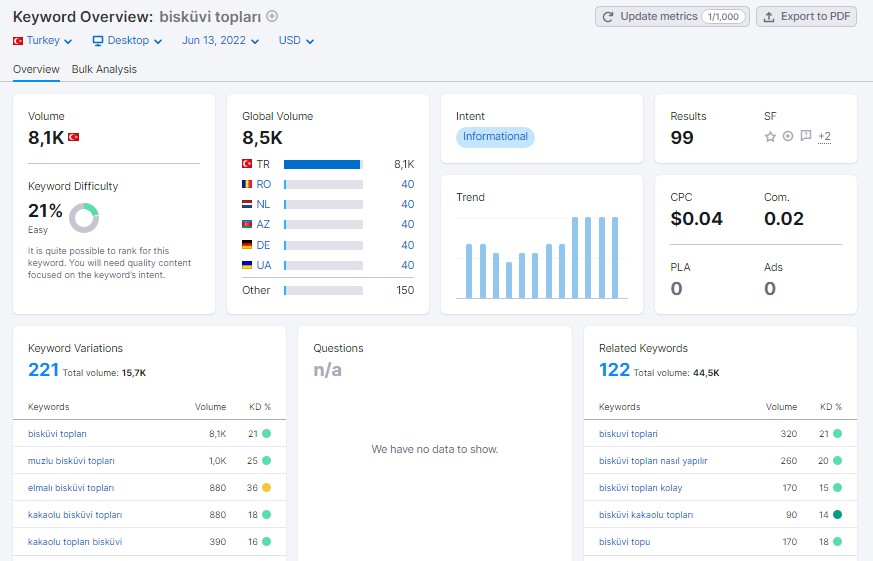
Task: Click the Germany flag in Global Volume
Action: tap(247, 245)
